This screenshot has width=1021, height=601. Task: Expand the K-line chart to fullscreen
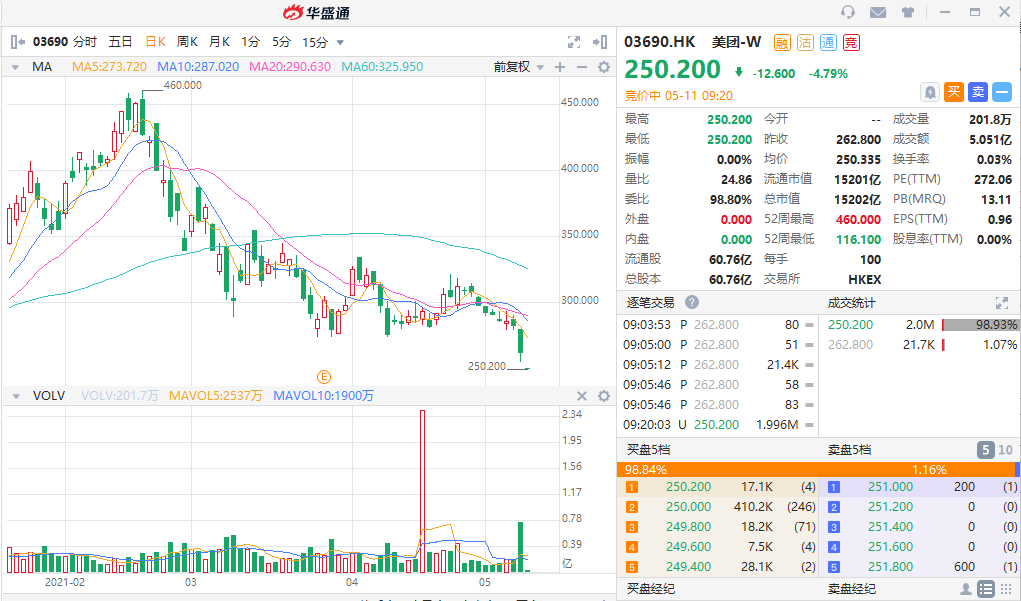574,42
